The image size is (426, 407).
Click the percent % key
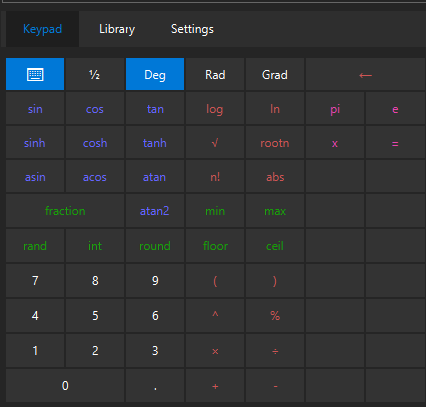click(x=275, y=315)
